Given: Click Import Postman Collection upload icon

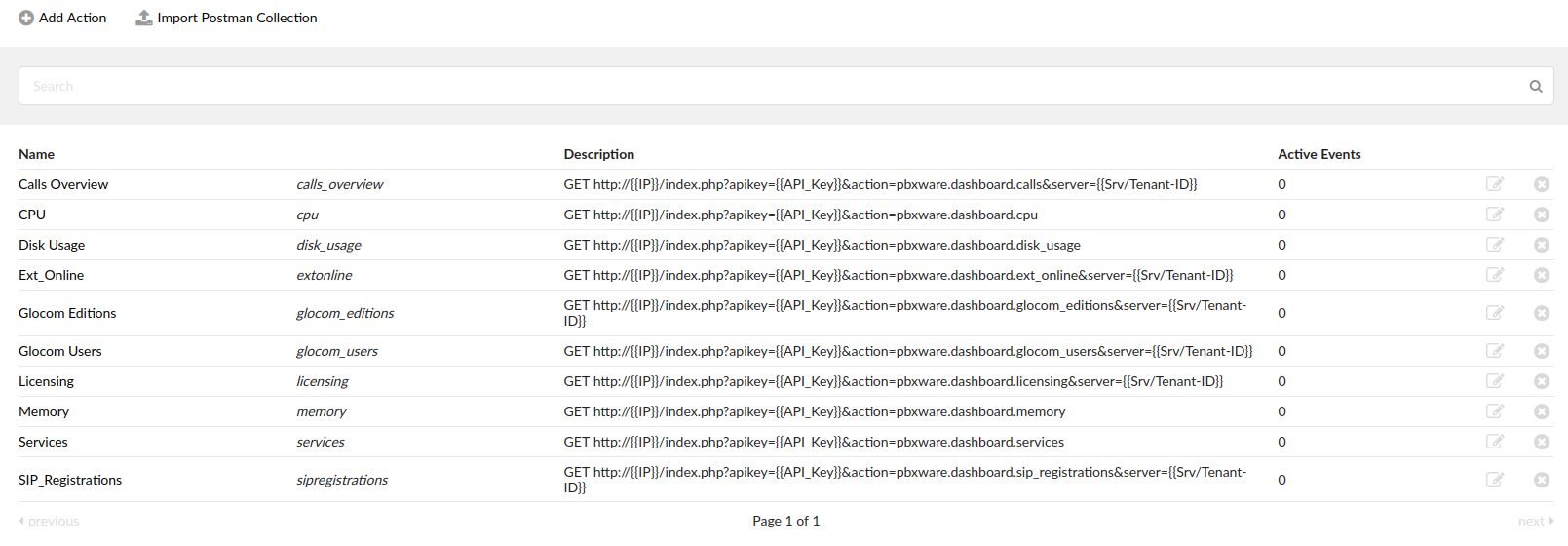Looking at the screenshot, I should 144,18.
